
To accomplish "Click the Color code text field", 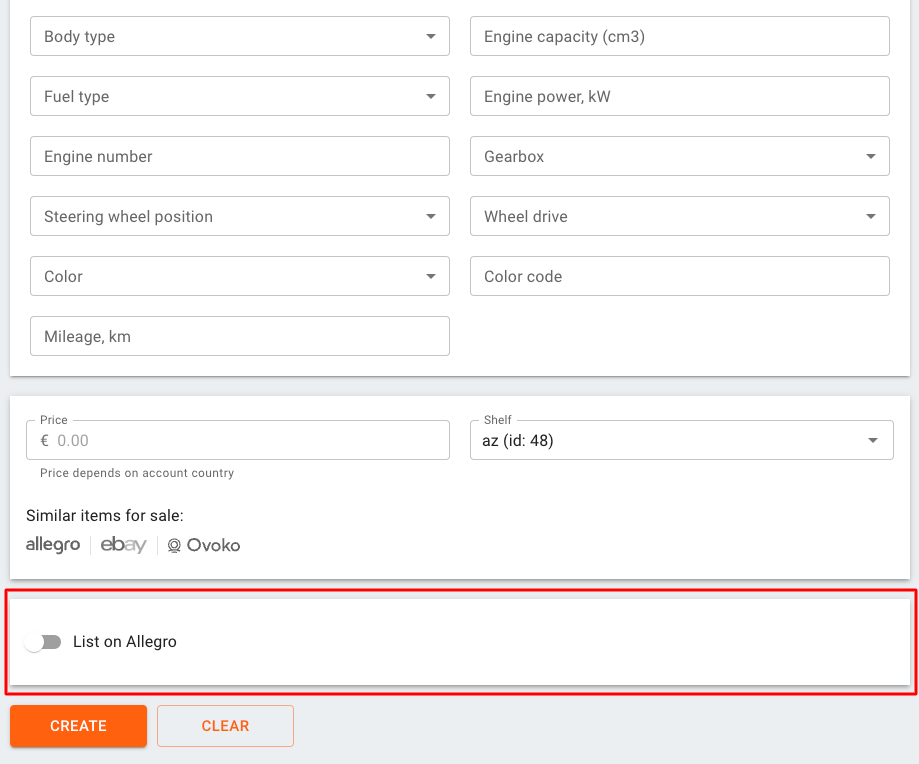I will (x=680, y=276).
